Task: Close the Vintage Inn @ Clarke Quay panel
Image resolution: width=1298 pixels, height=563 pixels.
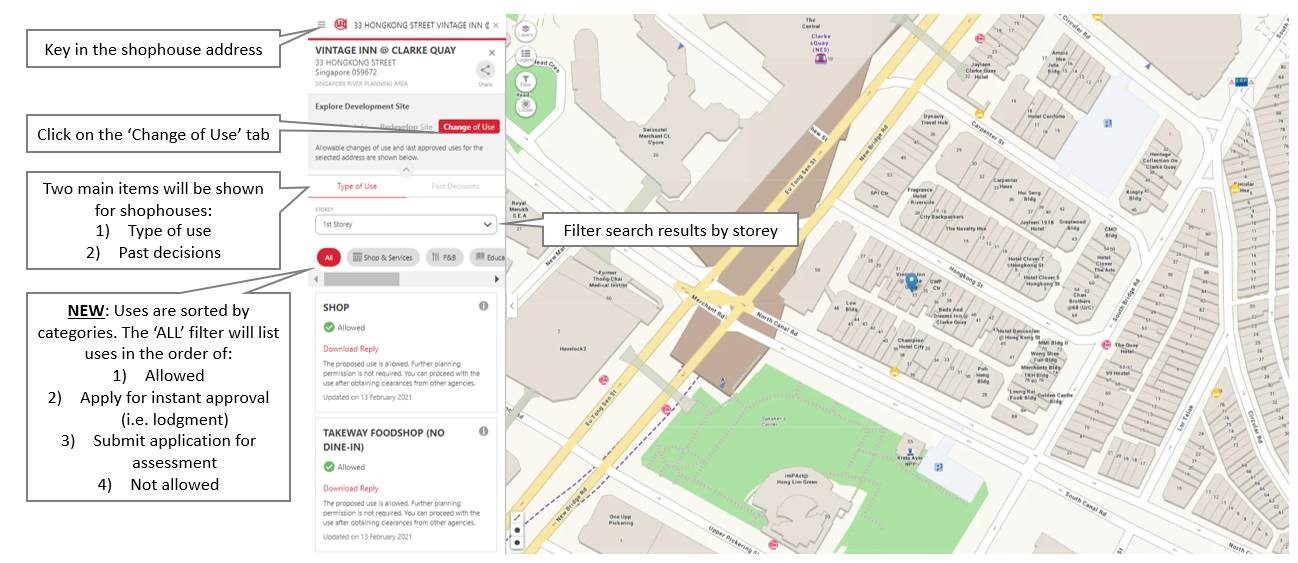Action: click(x=491, y=52)
